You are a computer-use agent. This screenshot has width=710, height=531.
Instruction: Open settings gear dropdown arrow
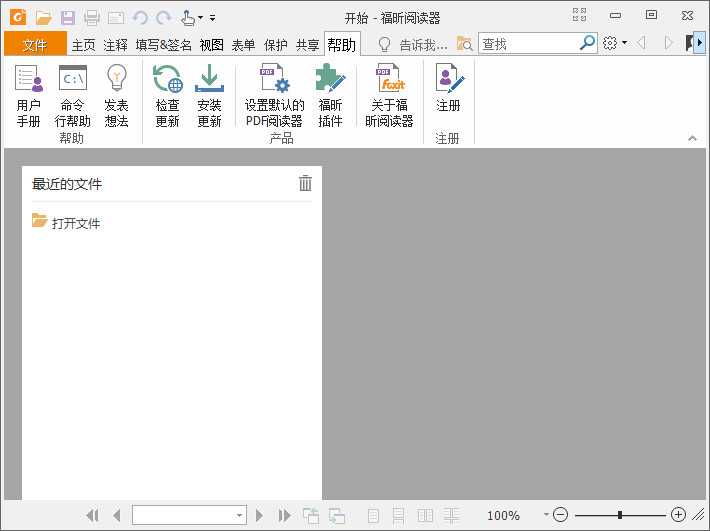(x=624, y=43)
